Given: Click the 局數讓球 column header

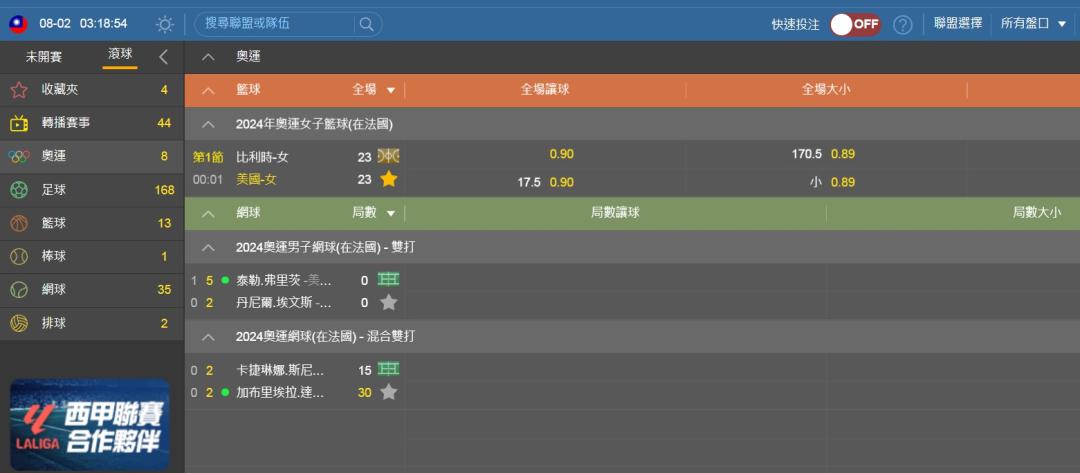Looking at the screenshot, I should coord(615,213).
